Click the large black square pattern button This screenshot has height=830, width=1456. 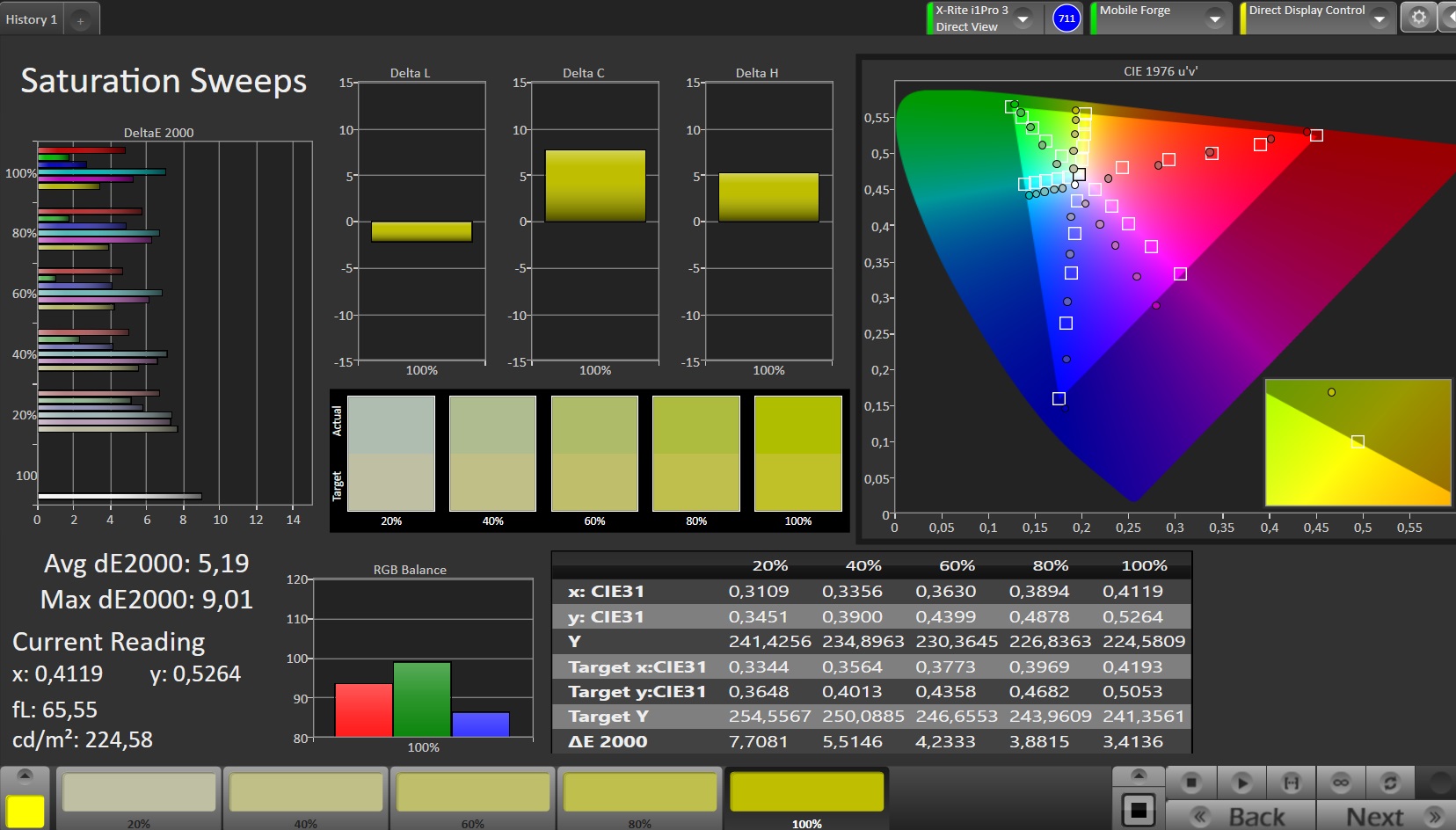point(1138,810)
